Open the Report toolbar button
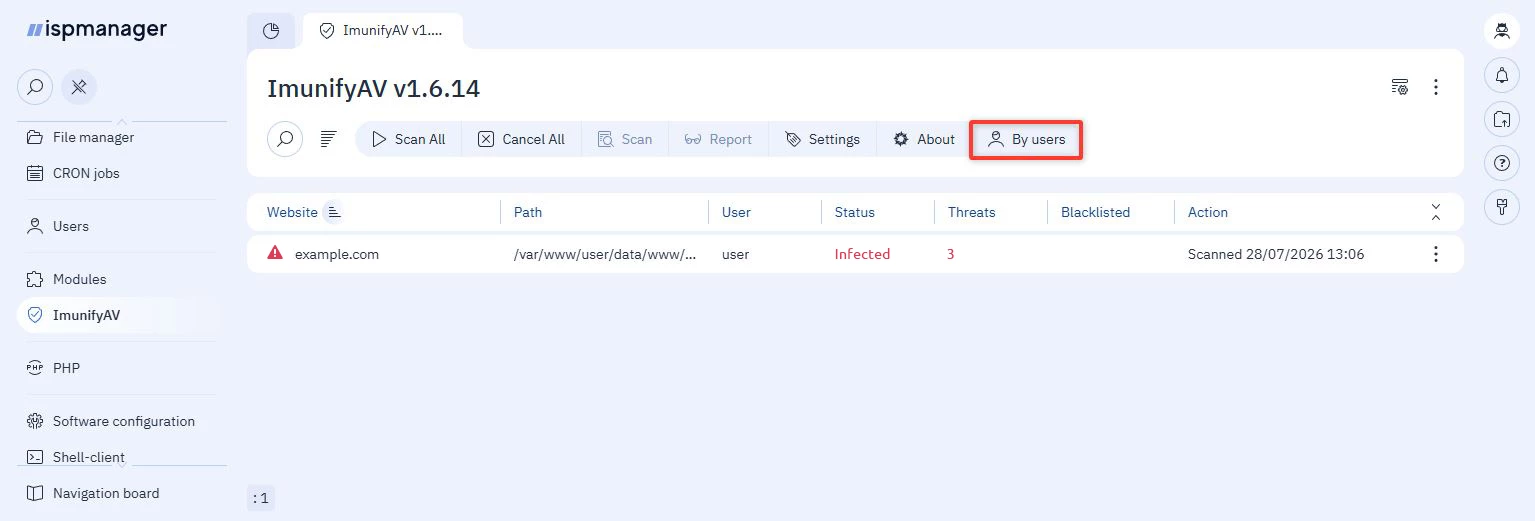This screenshot has width=1535, height=521. pyautogui.click(x=718, y=139)
